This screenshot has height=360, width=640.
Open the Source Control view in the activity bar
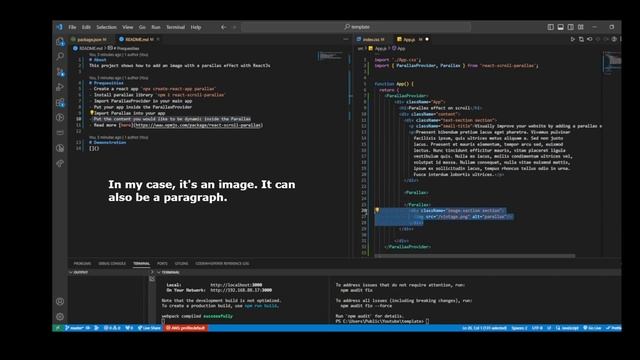pyautogui.click(x=60, y=72)
